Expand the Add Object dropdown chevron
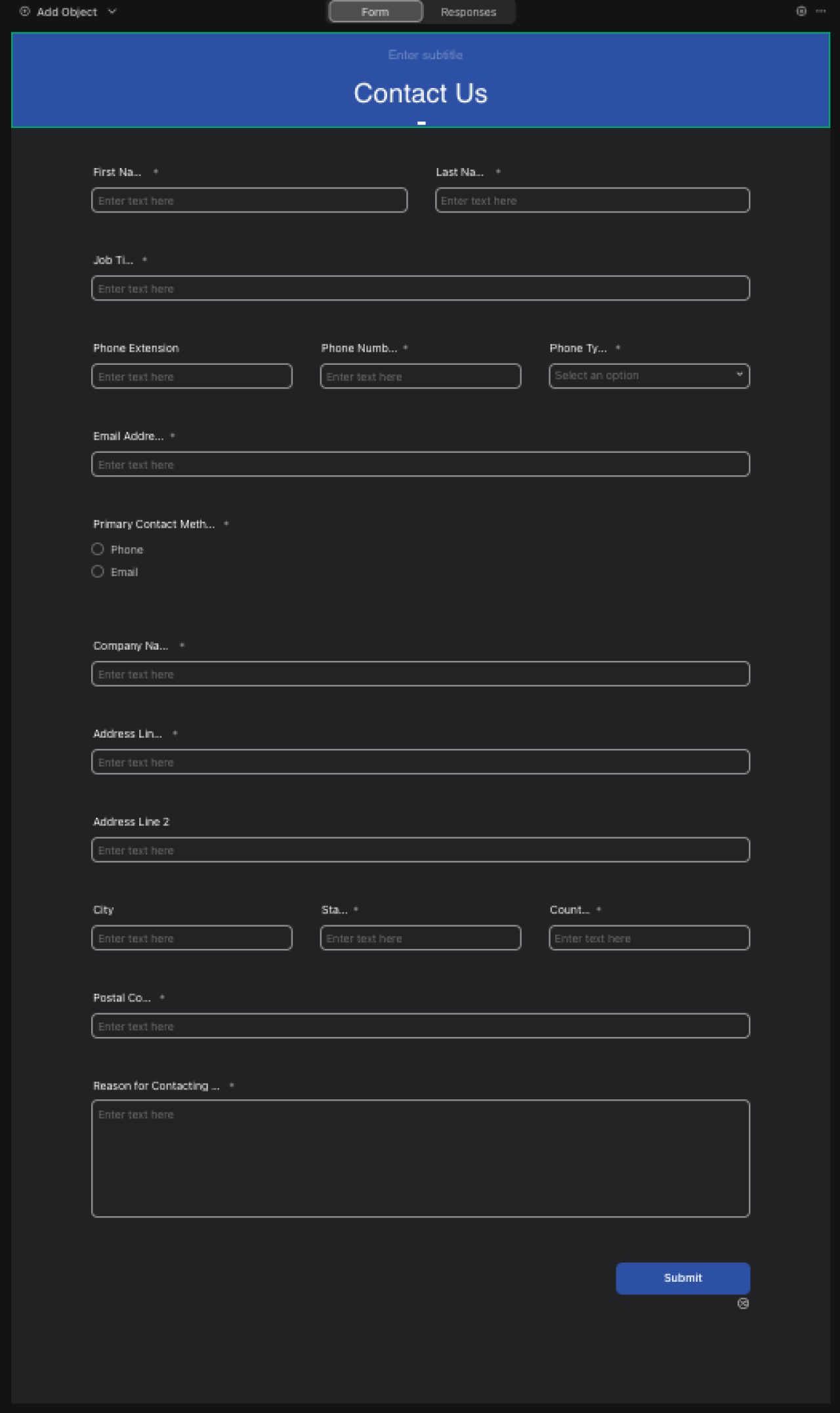The width and height of the screenshot is (840, 1413). pyautogui.click(x=112, y=11)
